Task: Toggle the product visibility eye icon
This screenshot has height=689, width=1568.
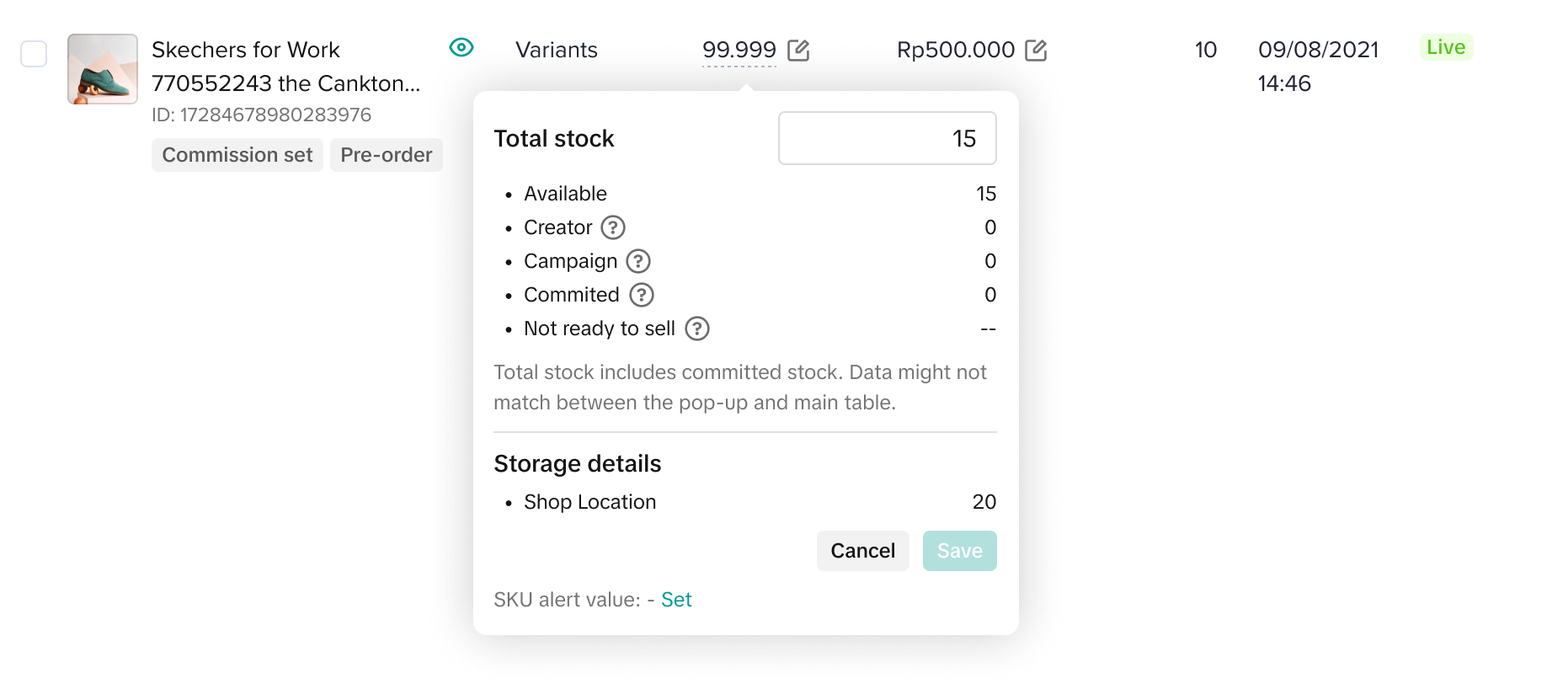Action: 461,47
